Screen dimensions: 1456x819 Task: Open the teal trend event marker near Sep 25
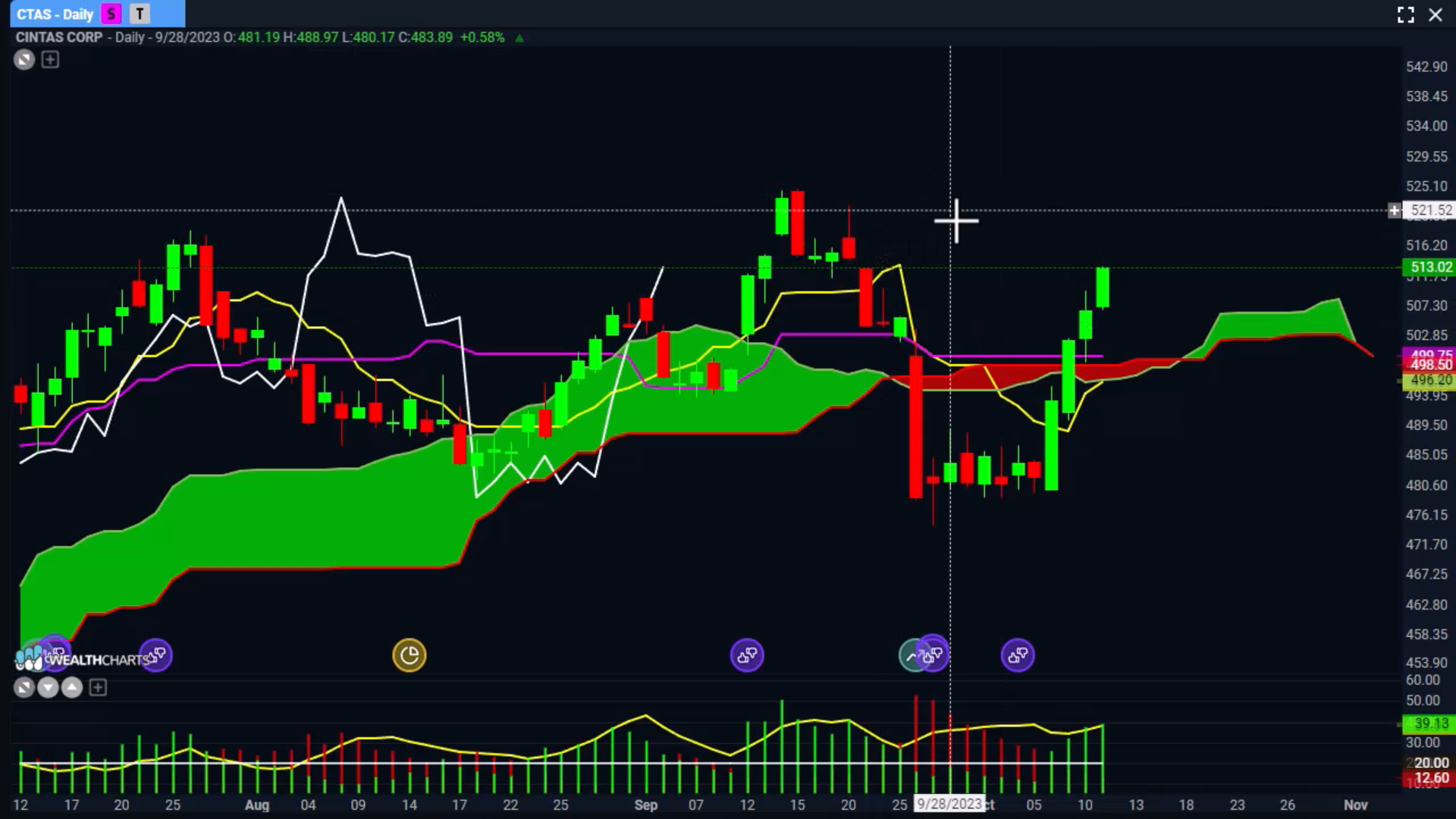pyautogui.click(x=909, y=656)
